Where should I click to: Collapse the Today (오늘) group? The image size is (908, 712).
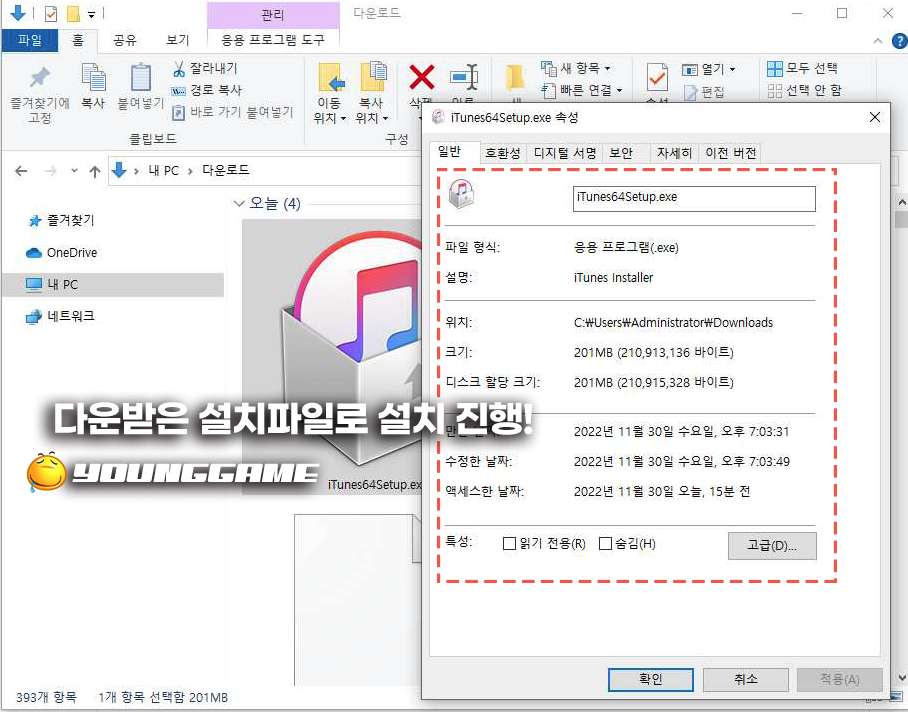(x=239, y=204)
